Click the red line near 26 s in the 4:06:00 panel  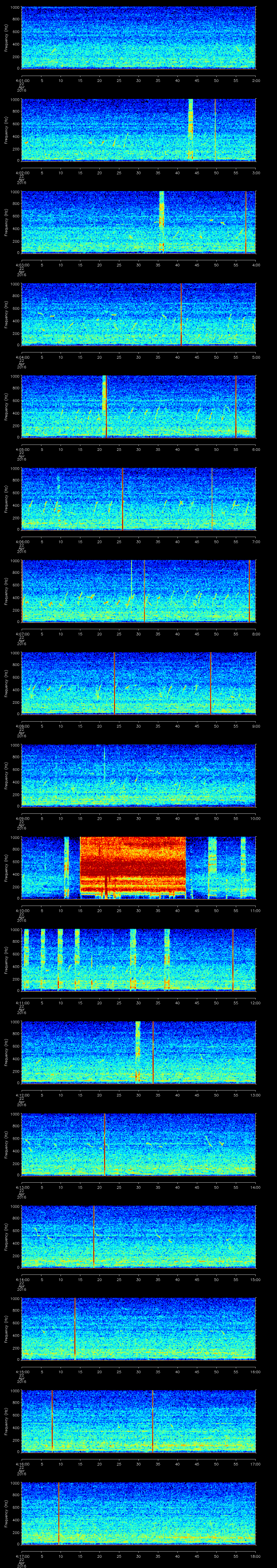(122, 499)
